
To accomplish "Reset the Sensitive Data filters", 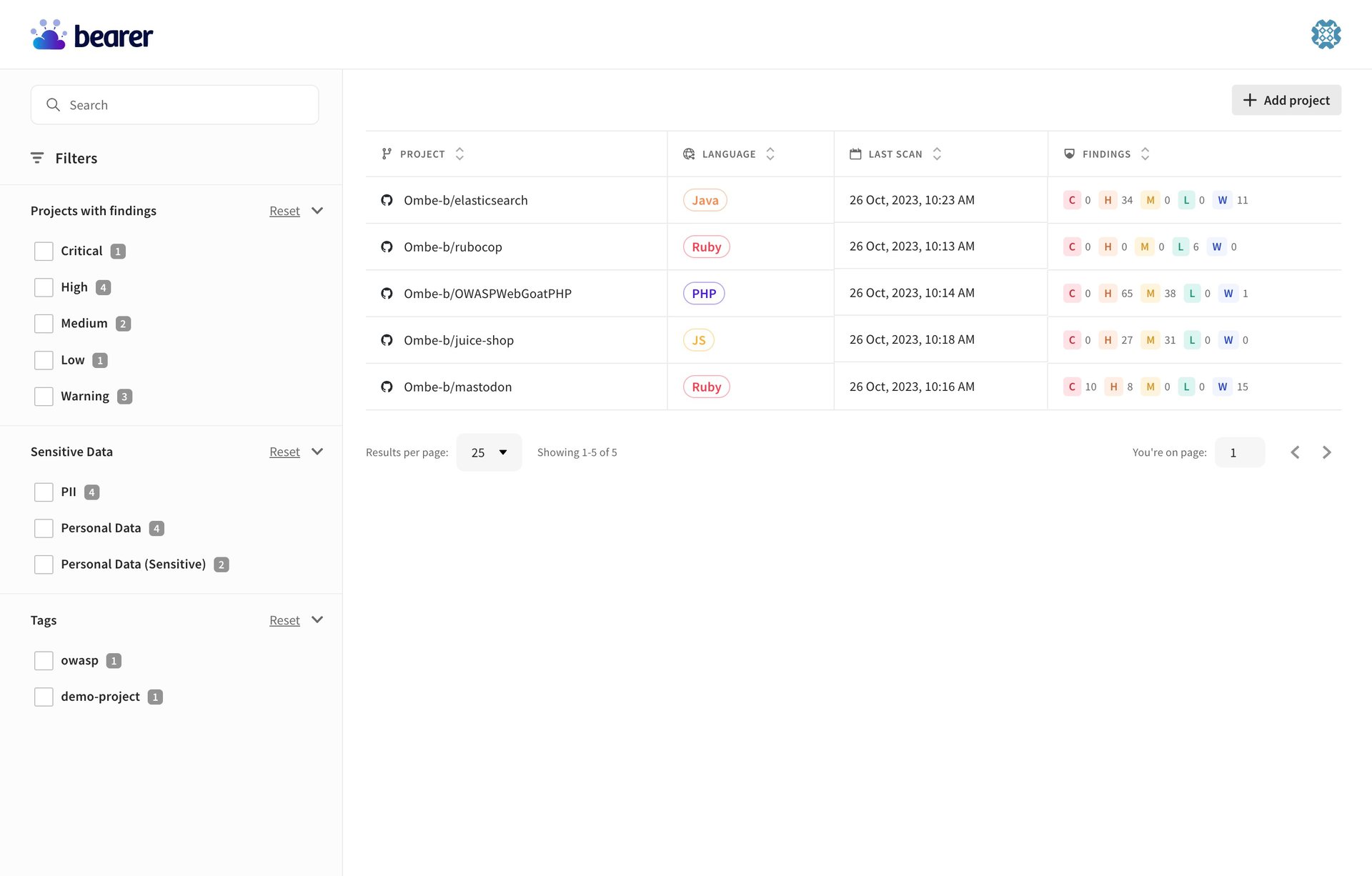I will click(284, 452).
